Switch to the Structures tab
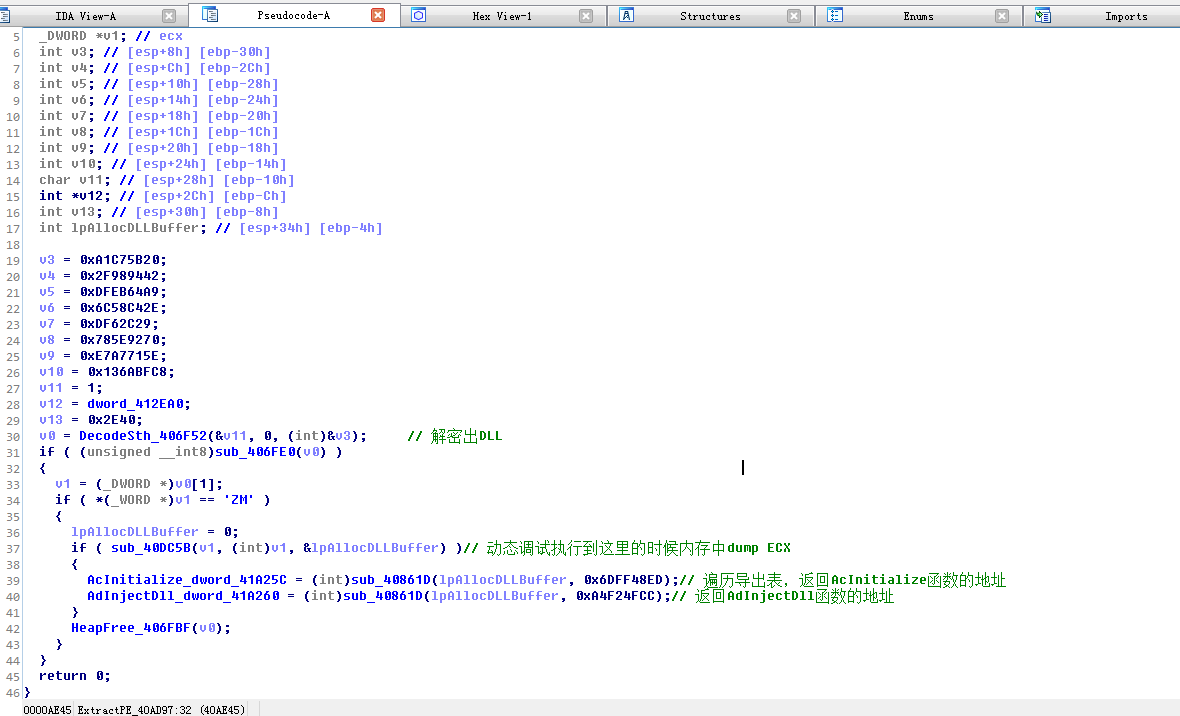 710,16
